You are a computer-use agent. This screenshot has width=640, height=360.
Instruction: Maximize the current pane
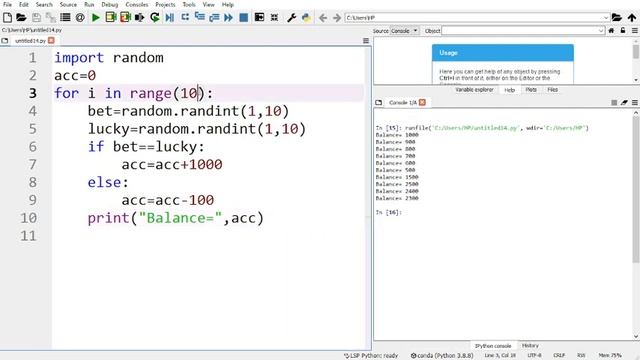[259, 18]
